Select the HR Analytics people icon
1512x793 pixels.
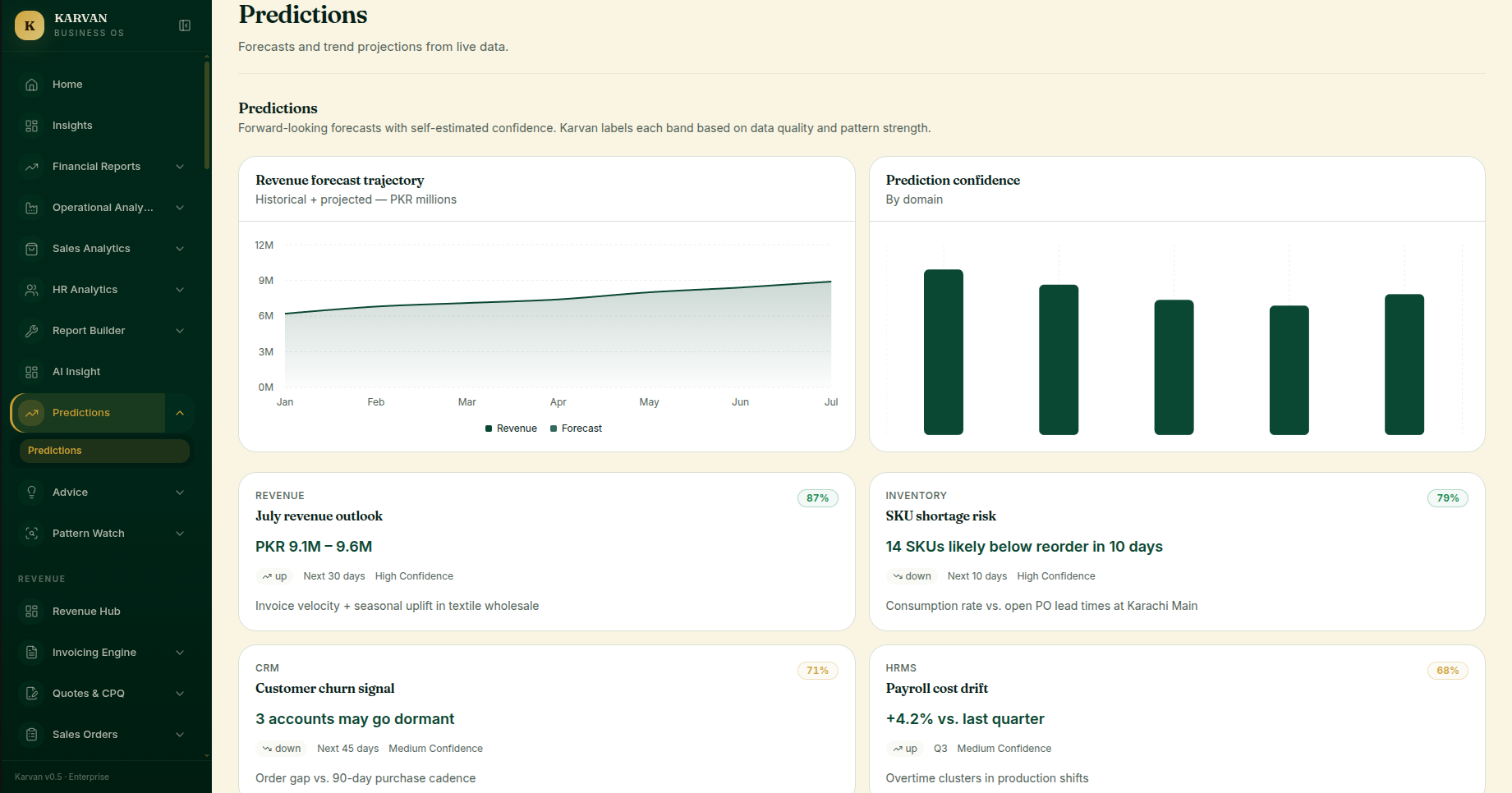[31, 290]
